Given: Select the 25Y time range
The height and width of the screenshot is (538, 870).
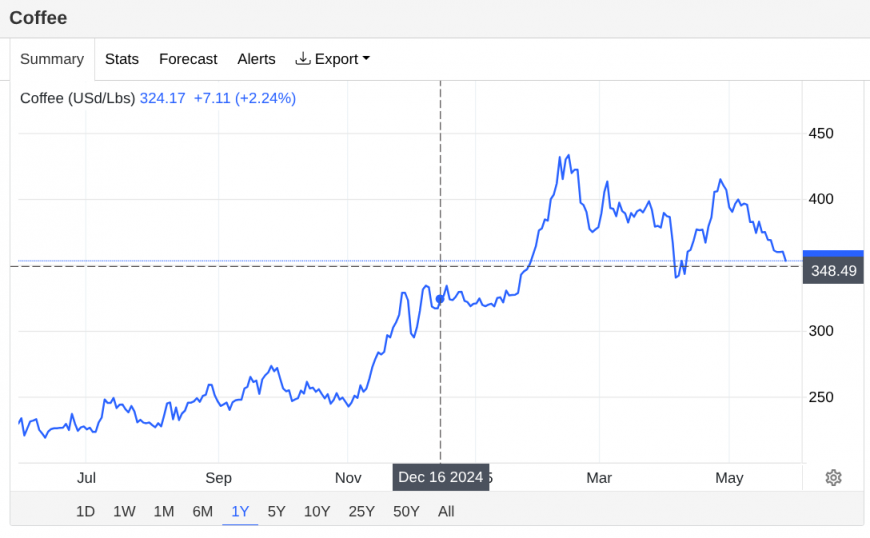Looking at the screenshot, I should point(361,511).
